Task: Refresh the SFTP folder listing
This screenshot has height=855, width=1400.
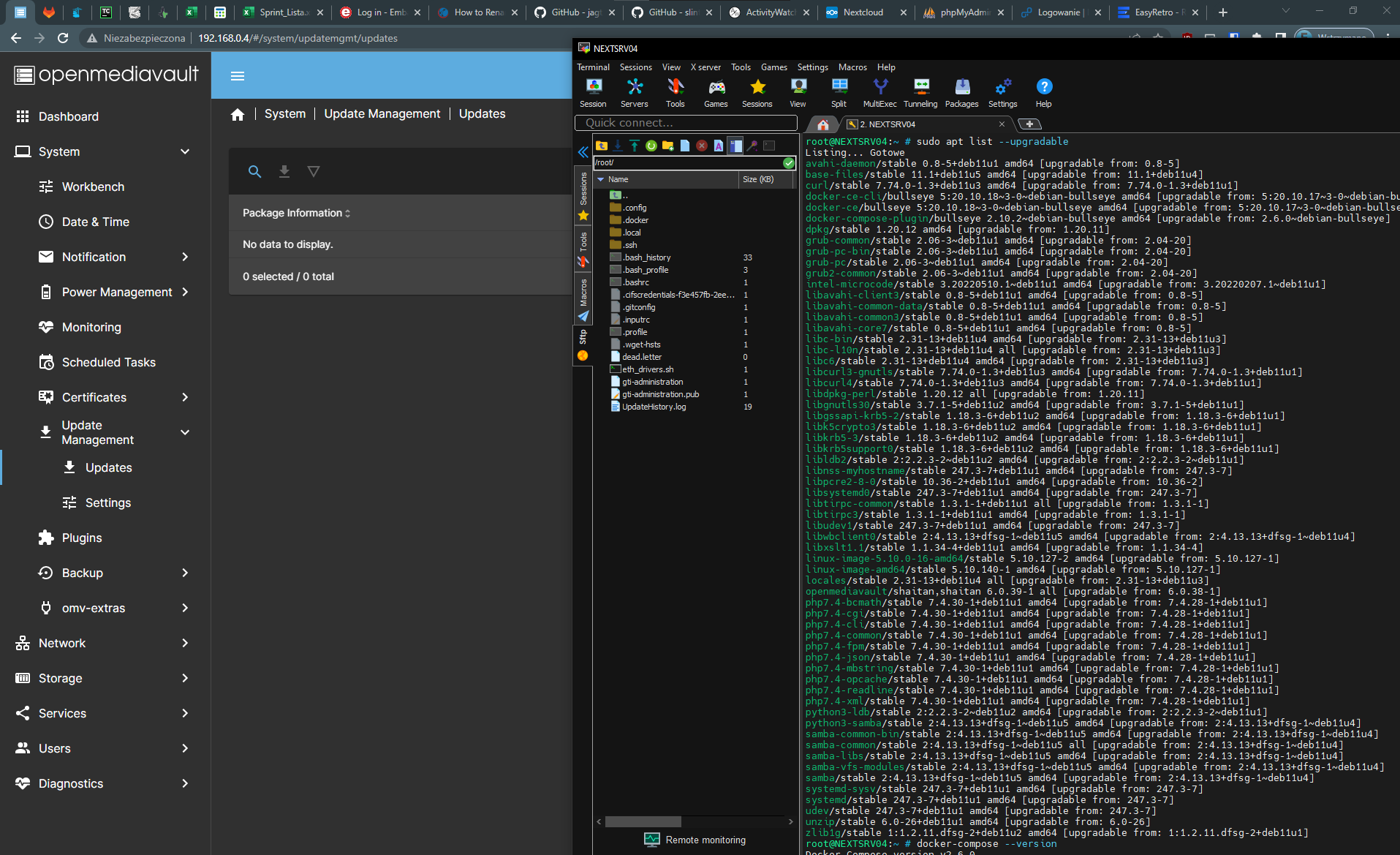Action: 651,146
